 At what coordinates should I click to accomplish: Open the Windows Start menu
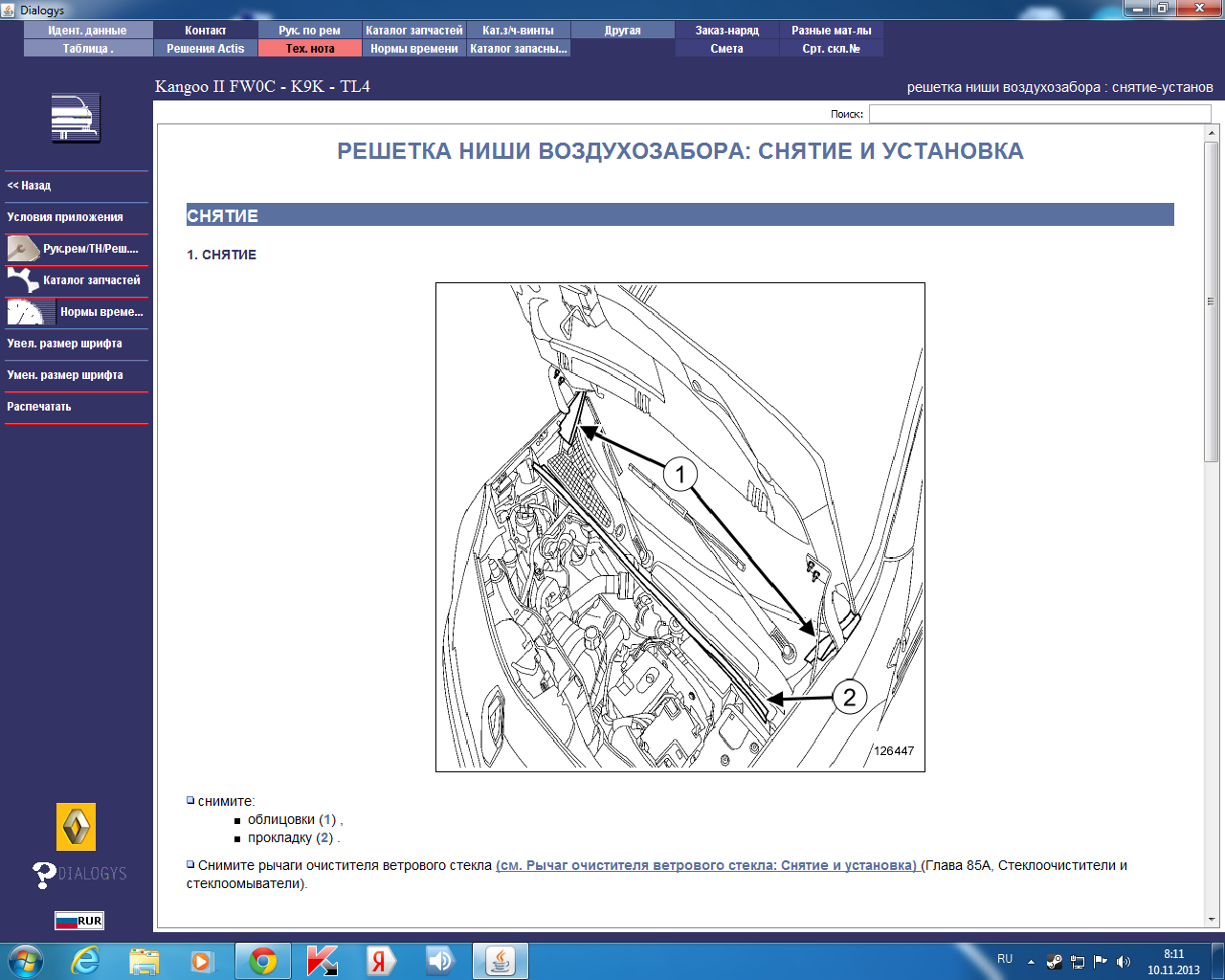pos(24,961)
